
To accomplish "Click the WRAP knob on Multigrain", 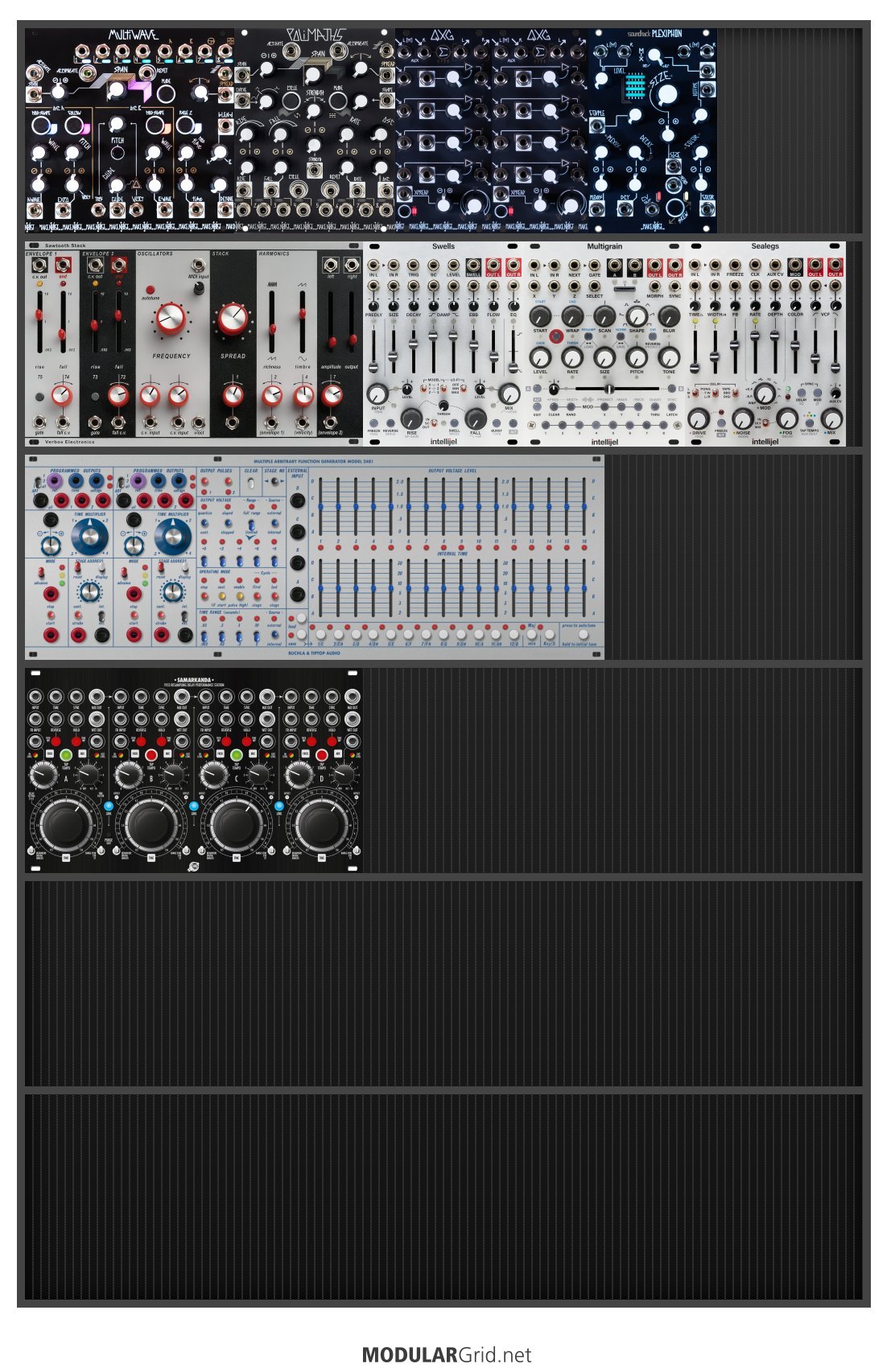I will (x=572, y=315).
